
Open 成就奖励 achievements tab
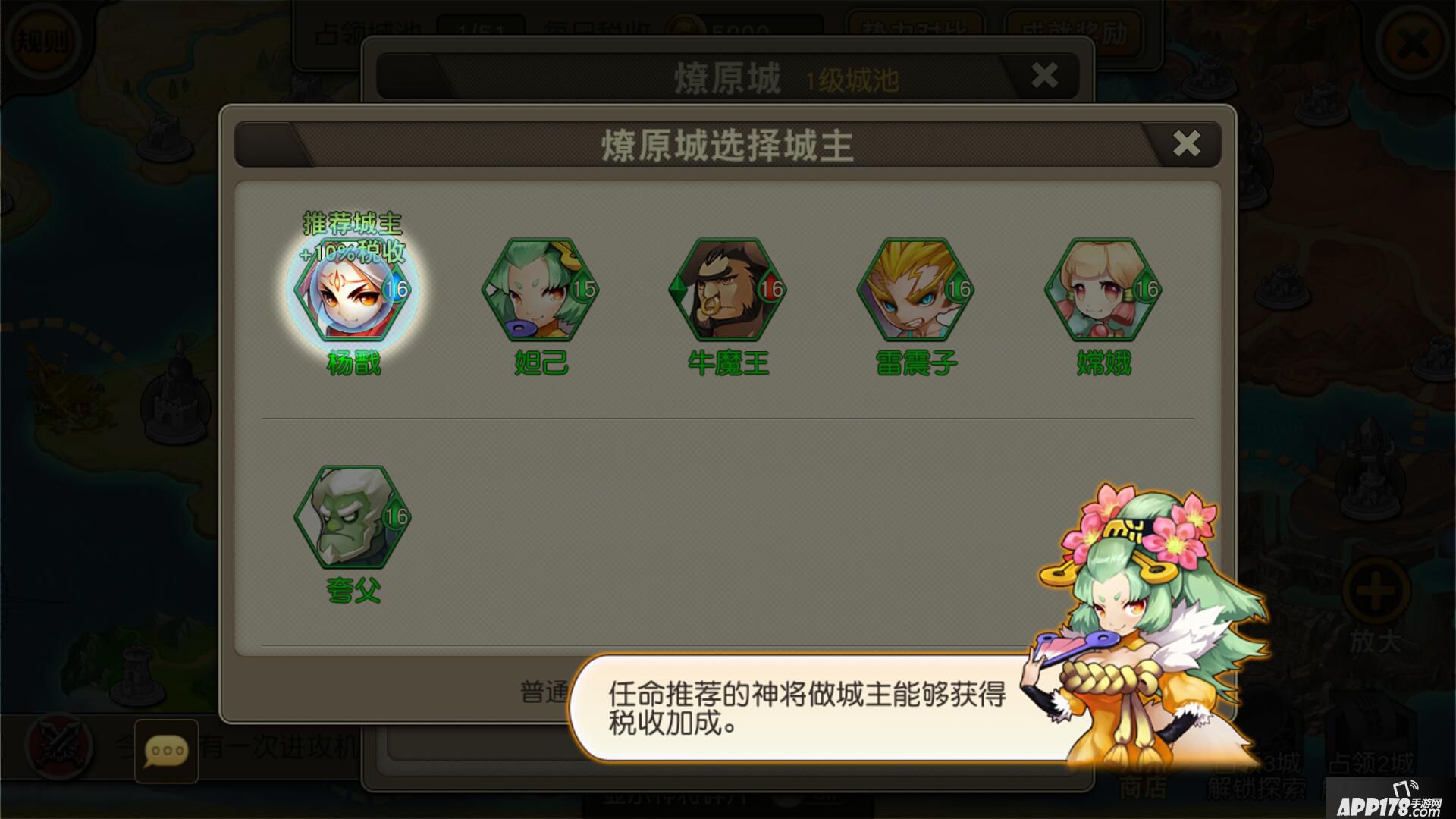tap(1072, 32)
